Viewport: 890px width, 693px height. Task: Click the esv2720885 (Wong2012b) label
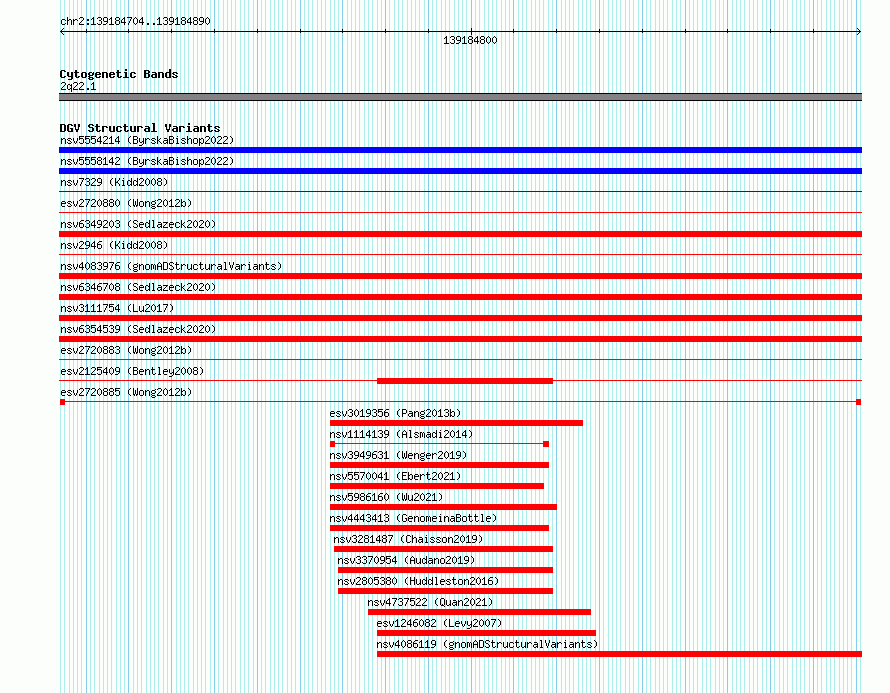[x=126, y=392]
